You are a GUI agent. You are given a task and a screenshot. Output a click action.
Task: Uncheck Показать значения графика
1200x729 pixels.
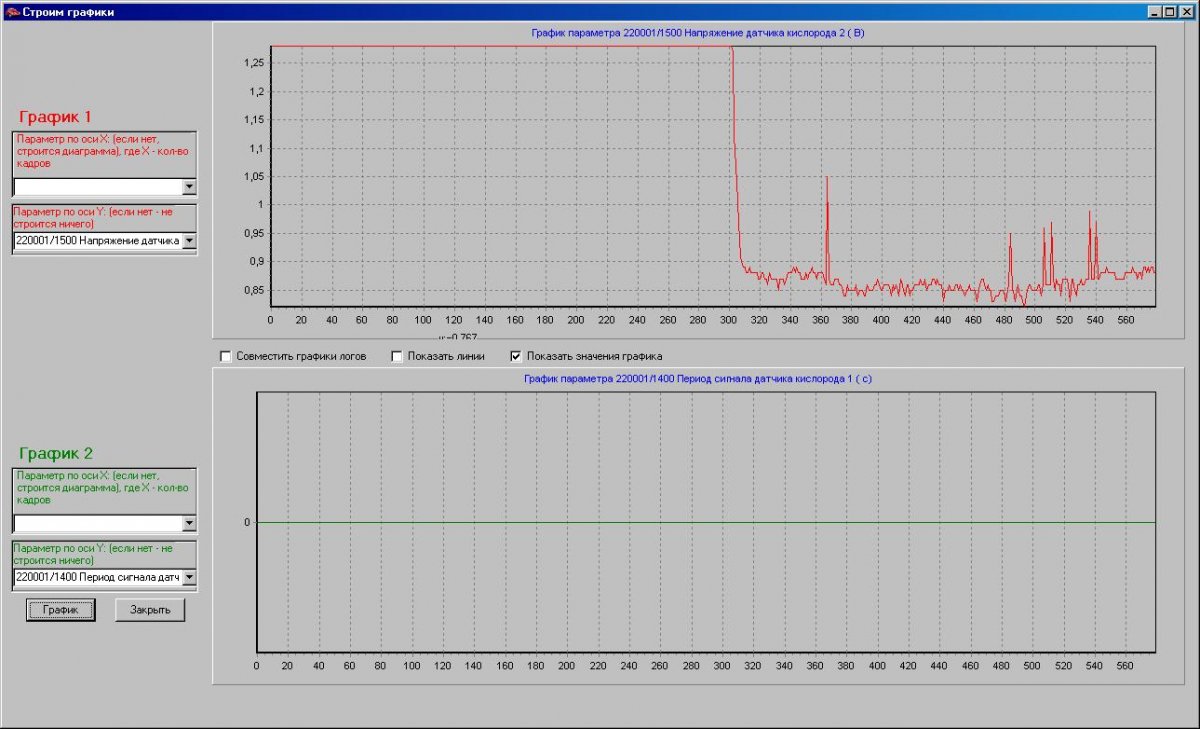[517, 356]
